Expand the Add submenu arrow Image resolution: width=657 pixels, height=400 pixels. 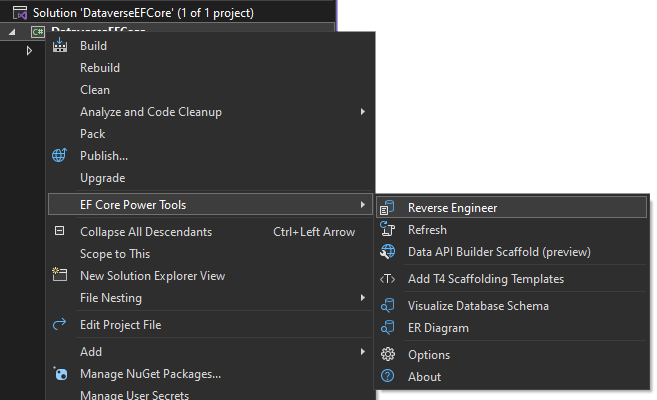click(362, 352)
